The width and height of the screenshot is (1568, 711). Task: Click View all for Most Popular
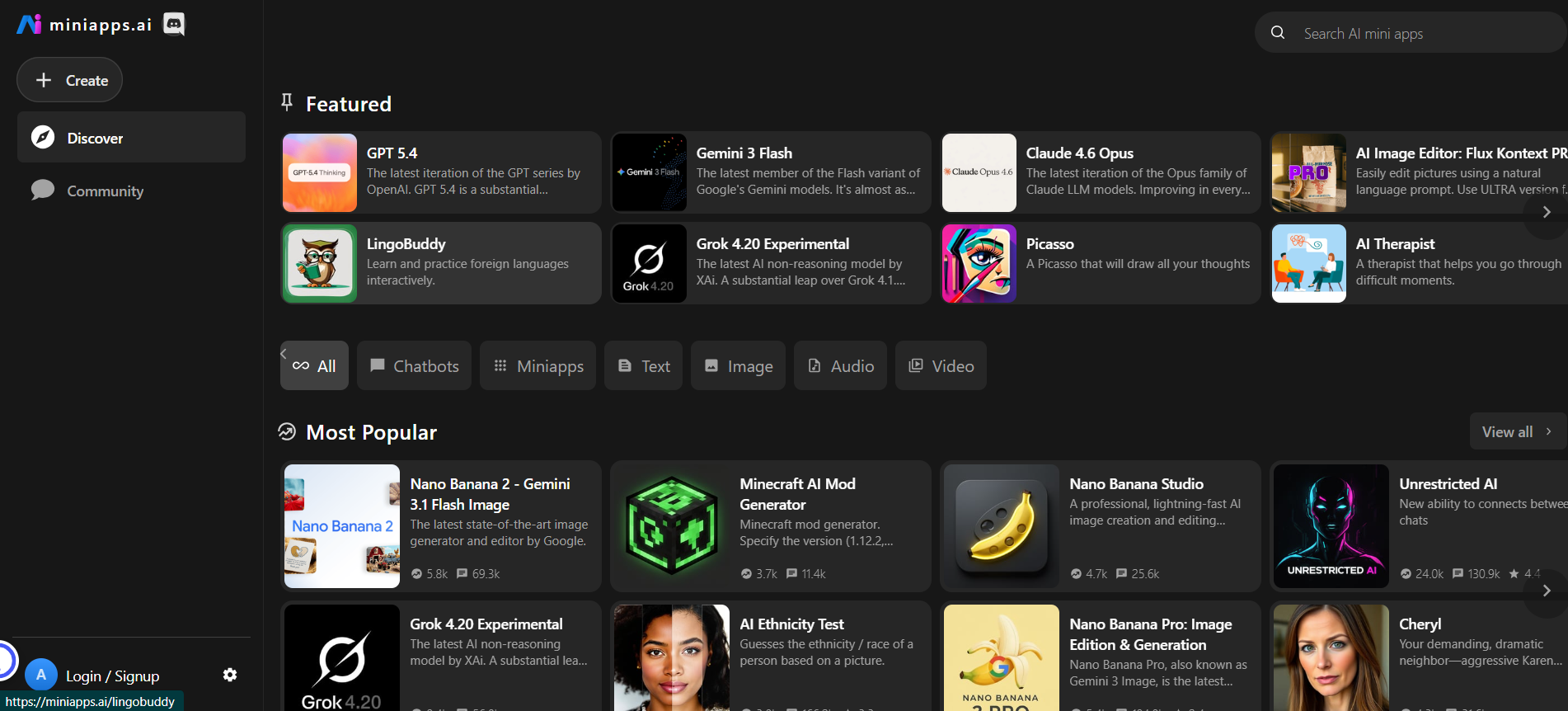(1517, 431)
